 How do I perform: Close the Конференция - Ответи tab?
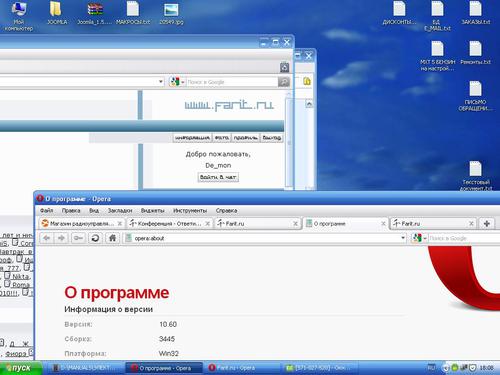click(207, 224)
